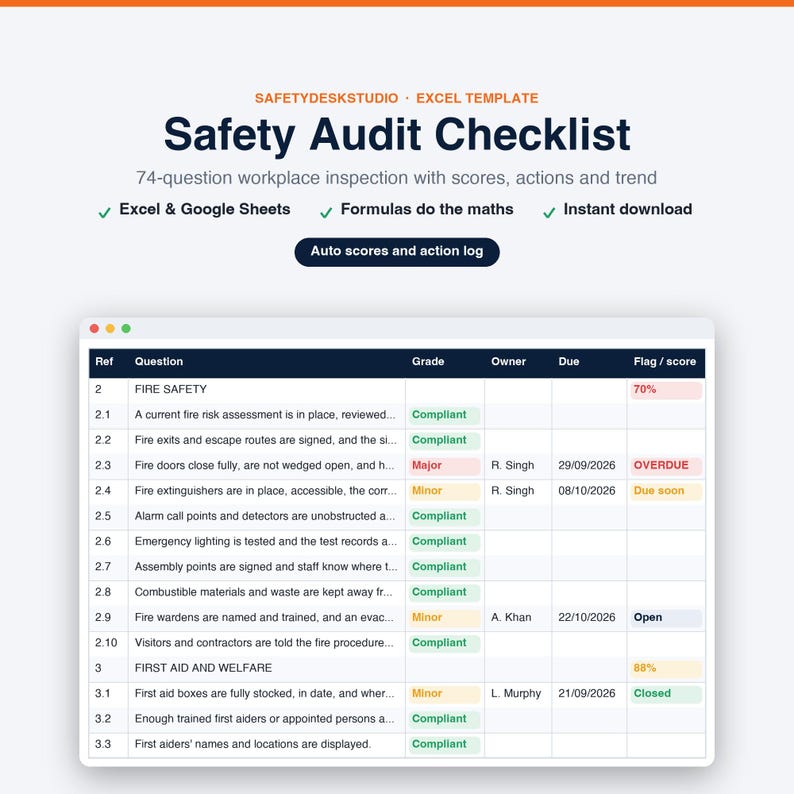Click question 'Fire wardens are named and trained'
Image resolution: width=794 pixels, height=794 pixels.
[x=264, y=617]
